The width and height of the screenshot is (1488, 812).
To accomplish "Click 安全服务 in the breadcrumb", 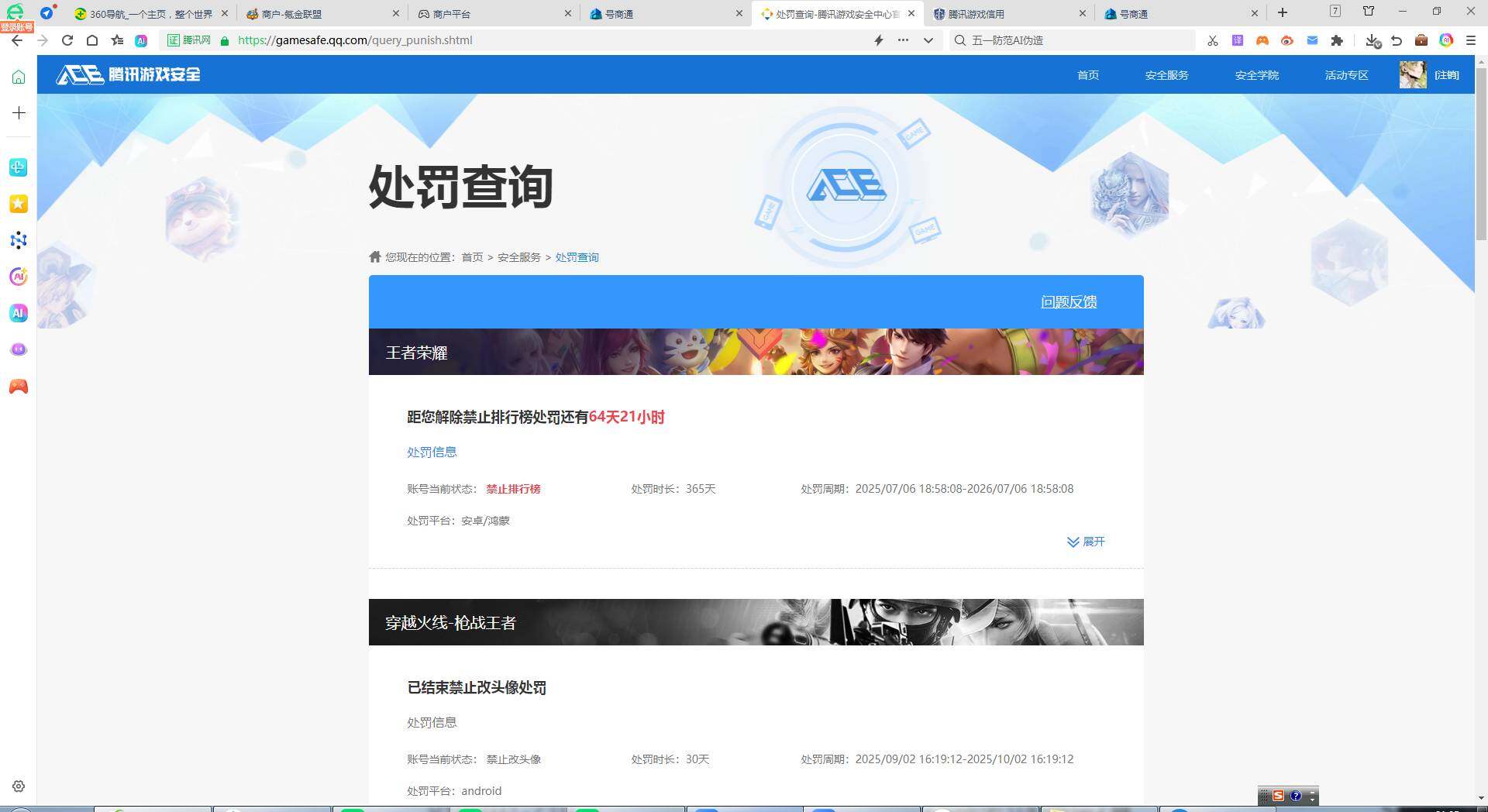I will pyautogui.click(x=519, y=257).
